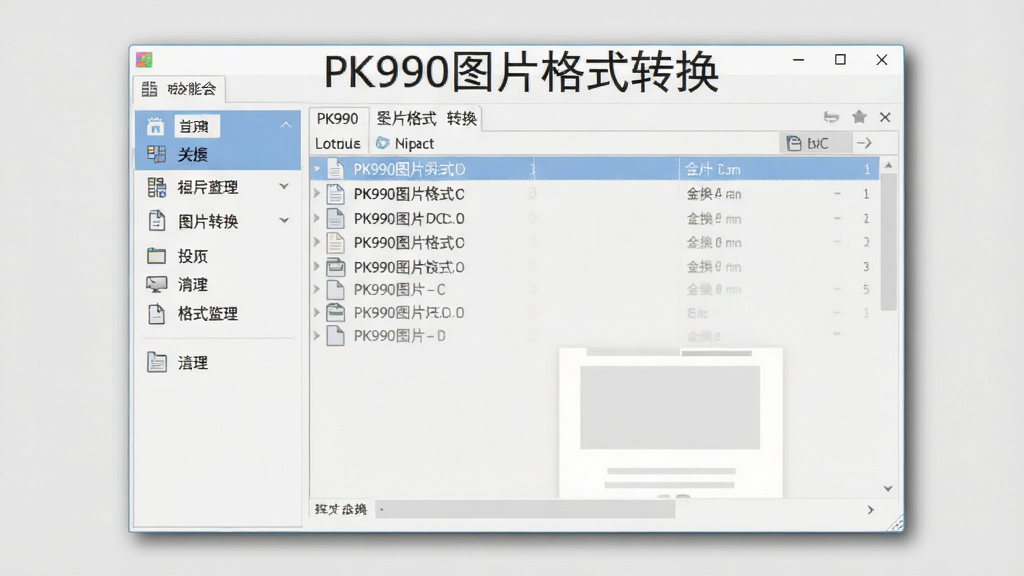Click the back arrow icon beside the star
This screenshot has width=1024, height=576.
(x=831, y=117)
